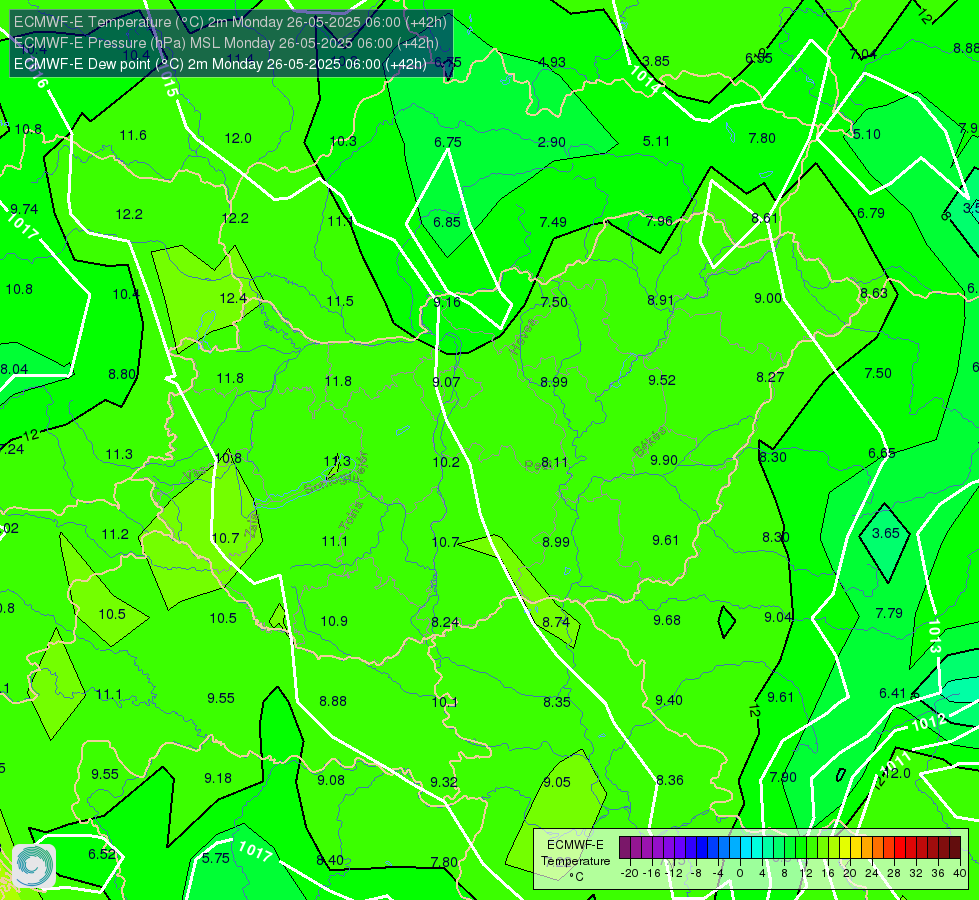
Task: Click the 9.40 temperature value
Action: (x=669, y=701)
